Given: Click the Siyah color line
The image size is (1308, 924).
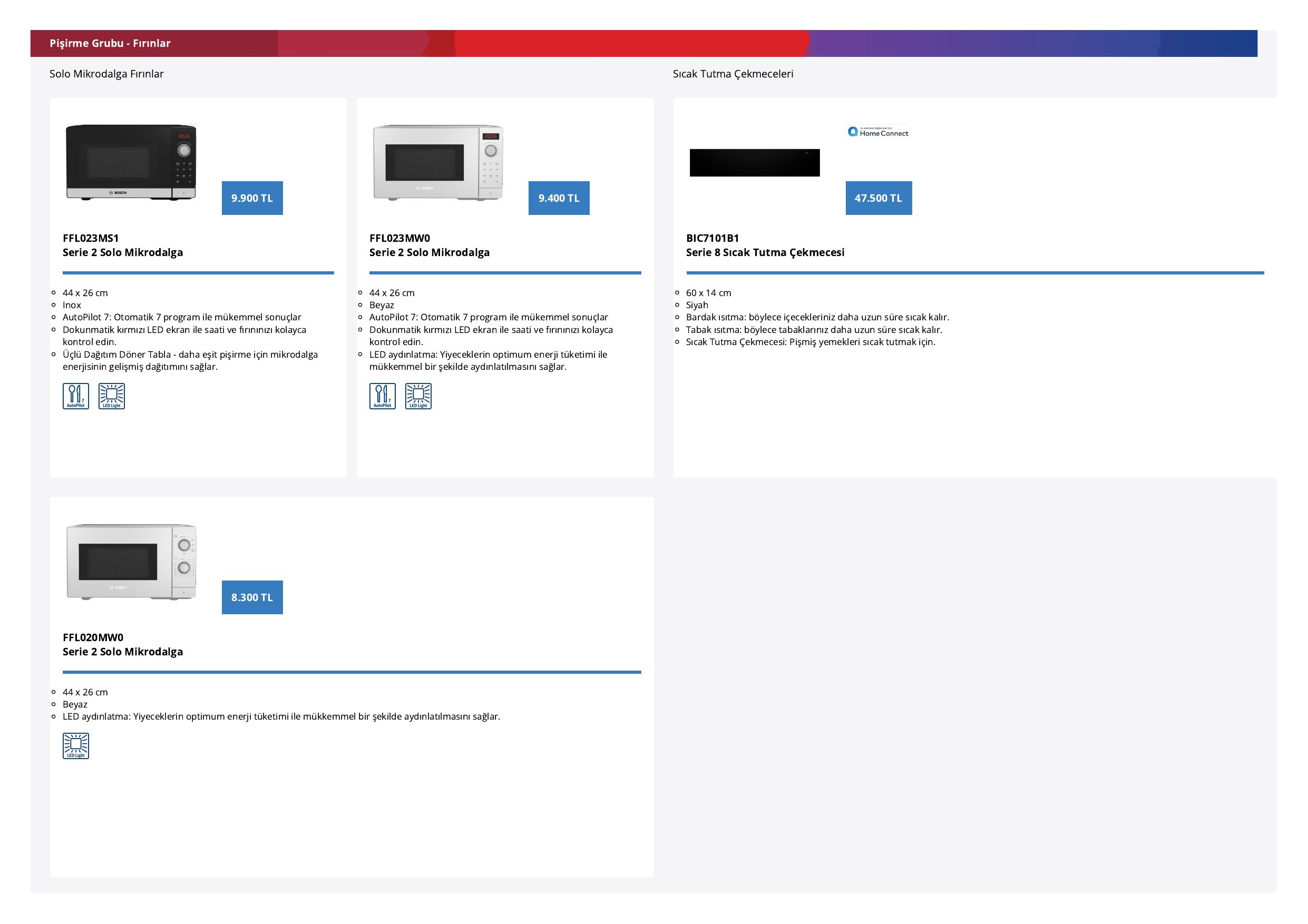Looking at the screenshot, I should [x=697, y=305].
